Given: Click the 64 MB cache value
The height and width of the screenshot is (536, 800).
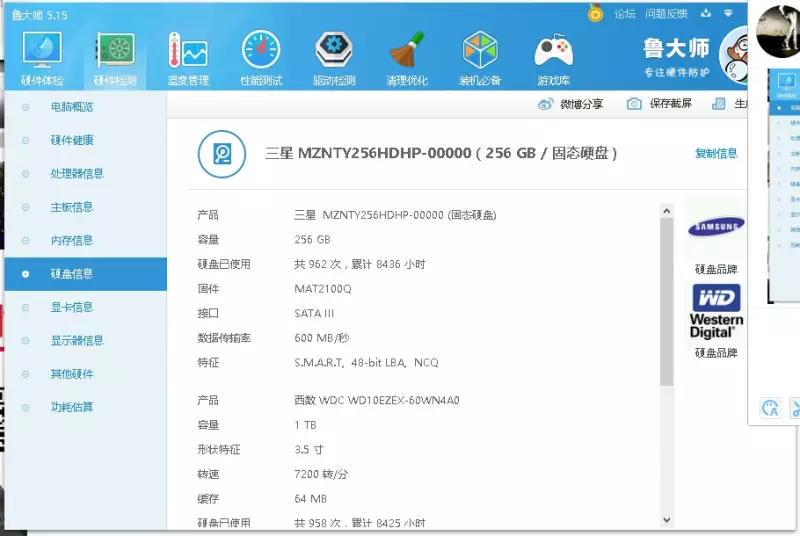Looking at the screenshot, I should pos(310,499).
